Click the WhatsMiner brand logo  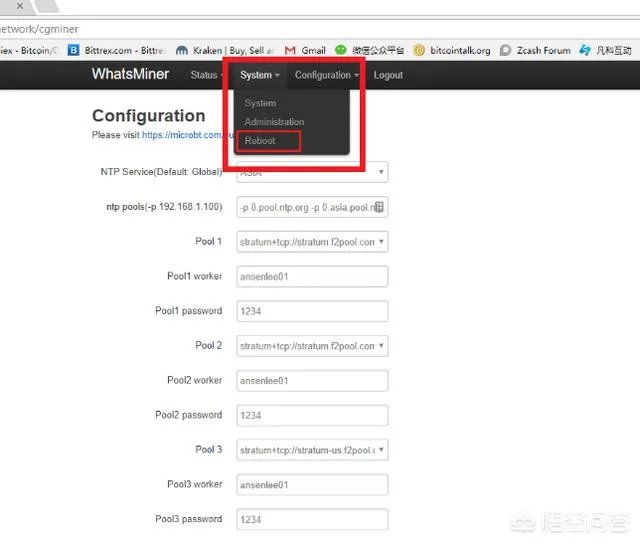click(130, 75)
